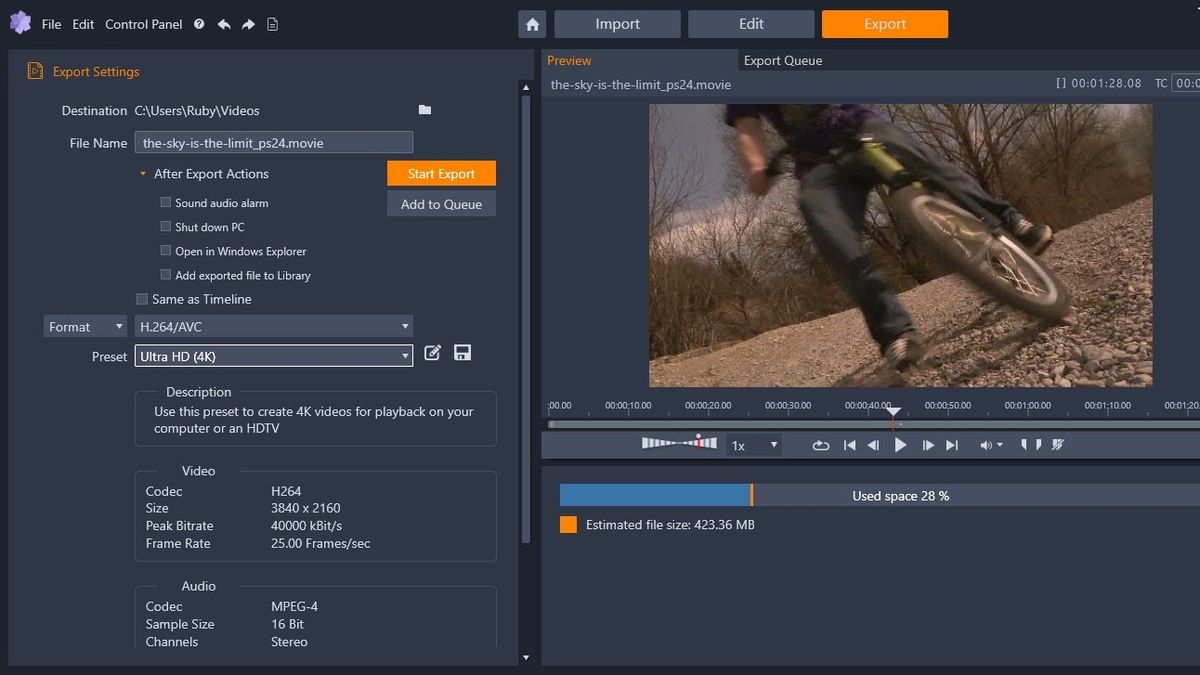Image resolution: width=1200 pixels, height=675 pixels.
Task: Click the edit preset pencil icon
Action: click(x=432, y=352)
